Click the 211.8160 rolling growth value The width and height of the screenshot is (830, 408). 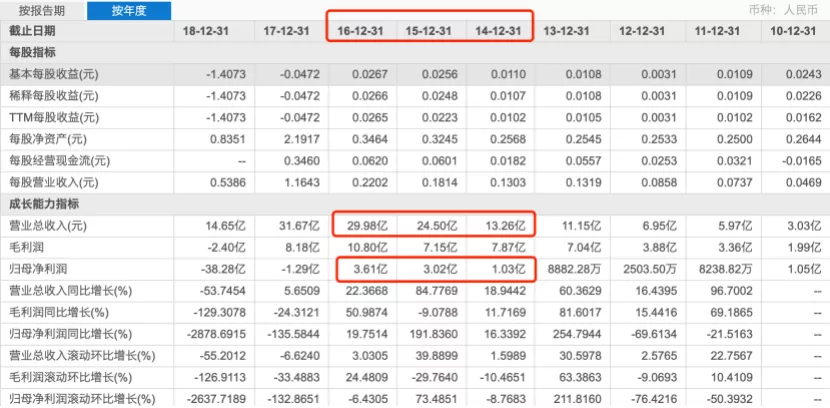coord(579,399)
